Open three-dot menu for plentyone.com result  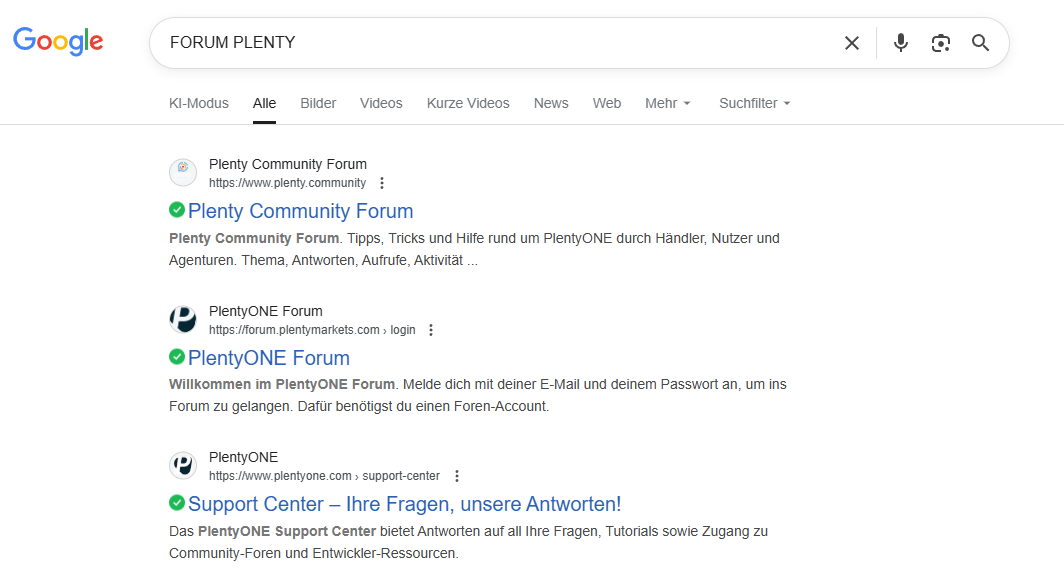point(457,476)
